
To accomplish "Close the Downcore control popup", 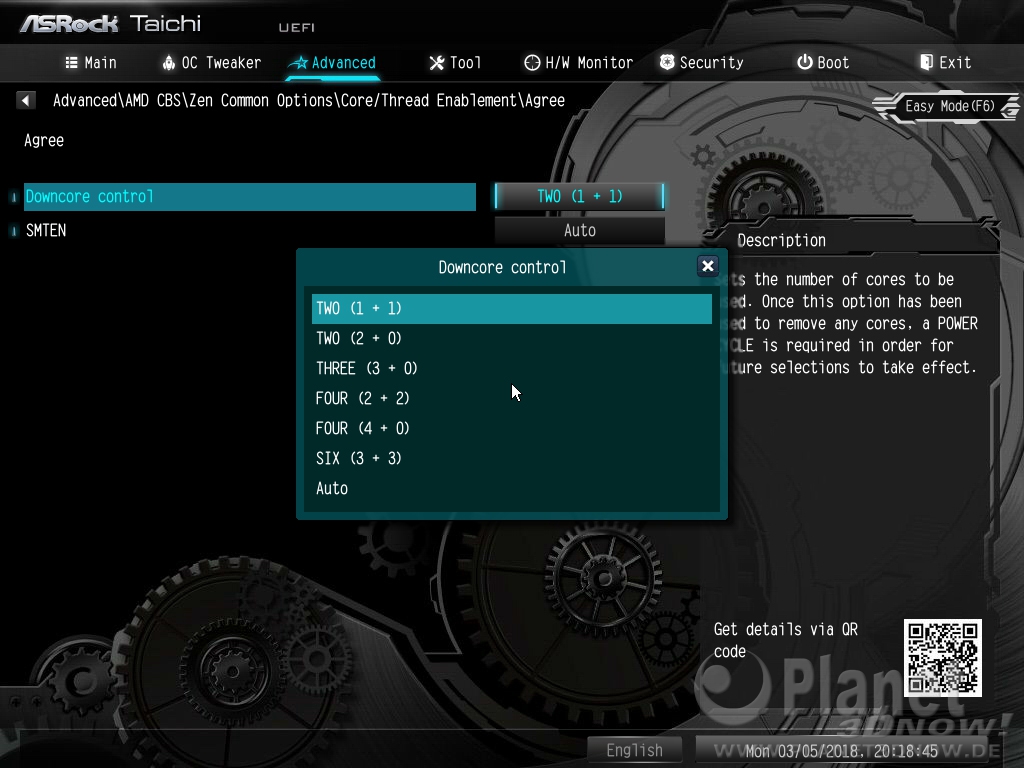I will 707,266.
